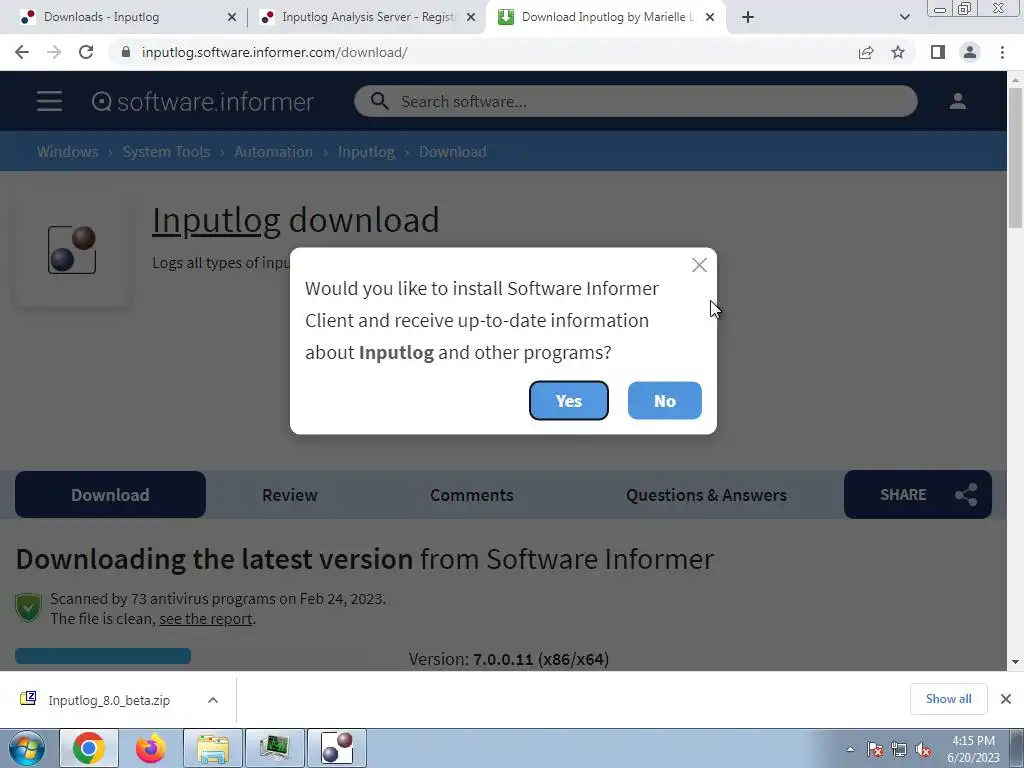Screen dimensions: 1024x768
Task: Open a new browser tab with plus
Action: click(748, 17)
